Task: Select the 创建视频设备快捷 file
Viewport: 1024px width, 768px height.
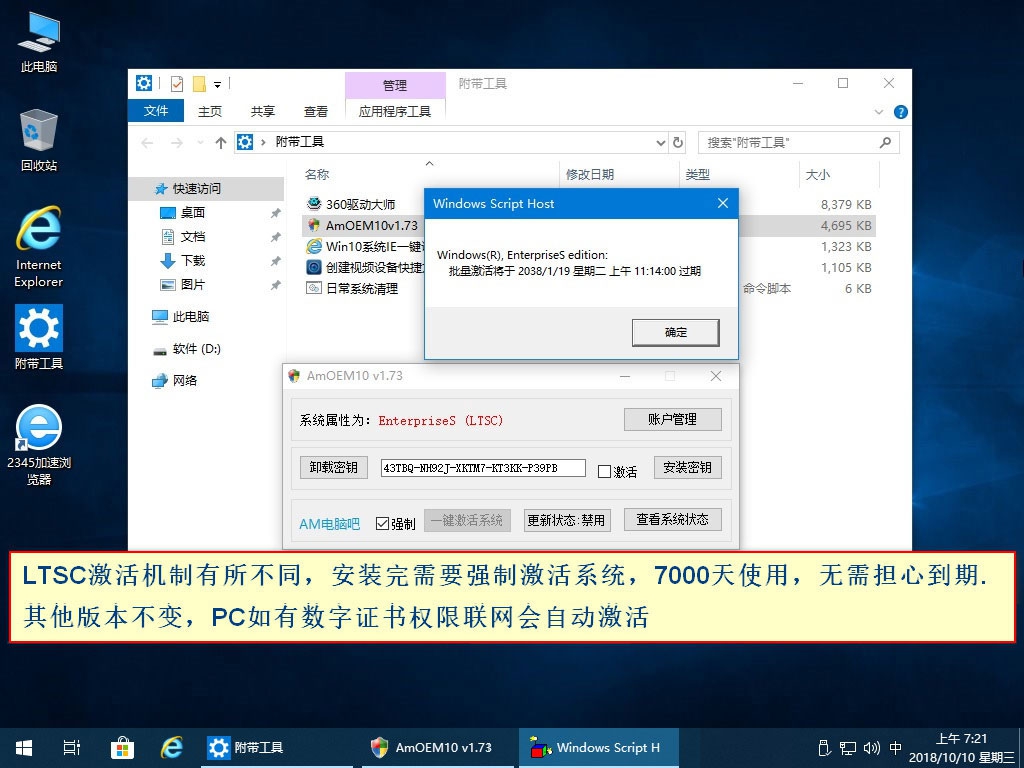Action: pos(364,267)
